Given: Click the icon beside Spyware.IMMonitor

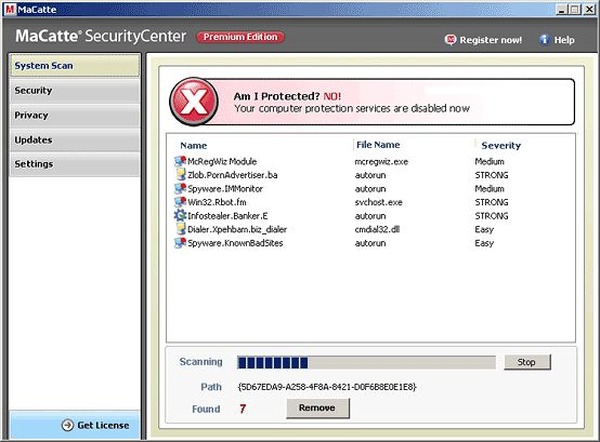Looking at the screenshot, I should [x=180, y=189].
